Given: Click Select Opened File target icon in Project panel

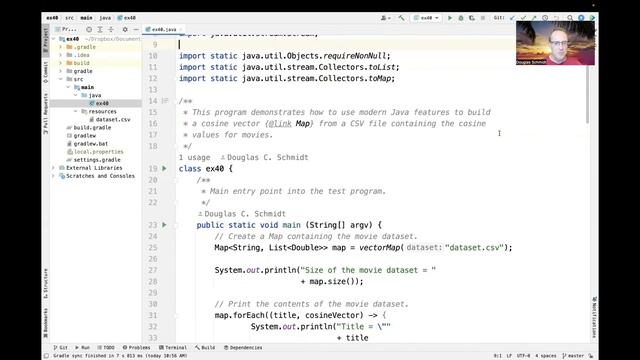Looking at the screenshot, I should coord(89,29).
